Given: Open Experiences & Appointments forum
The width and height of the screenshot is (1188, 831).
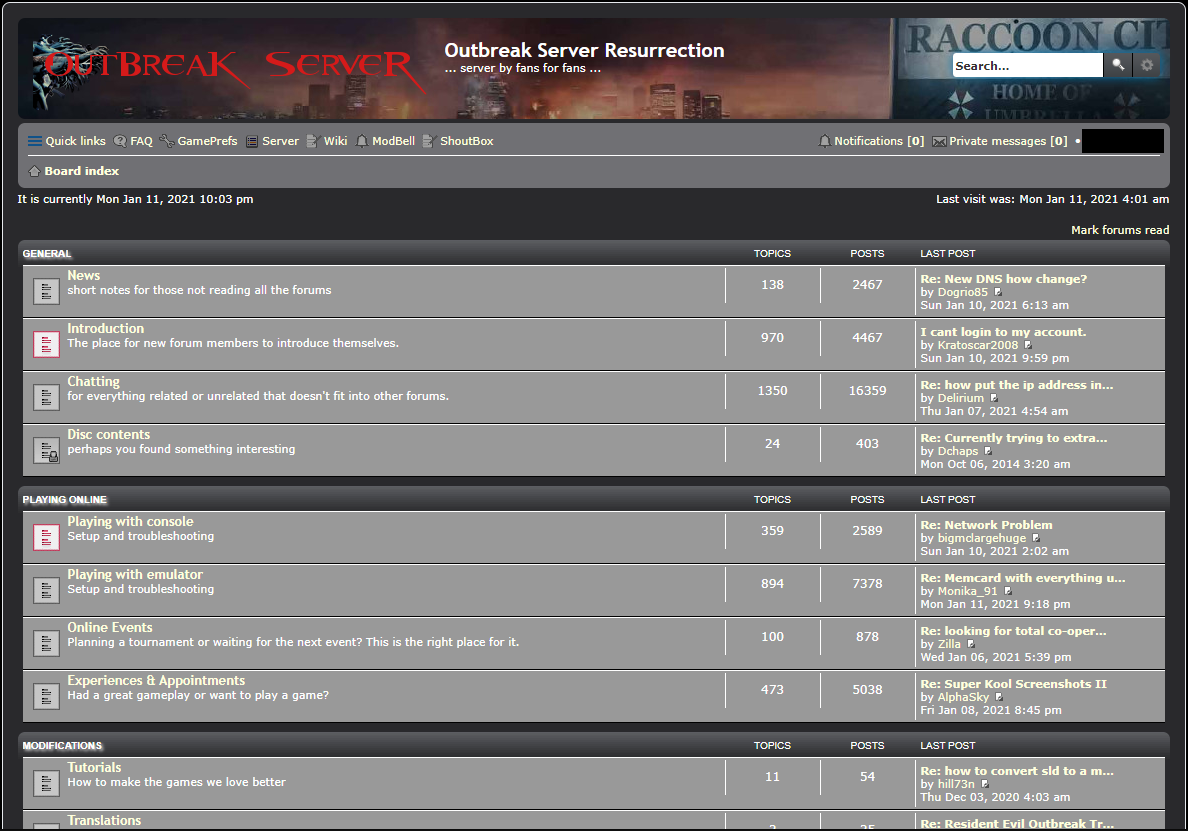Looking at the screenshot, I should point(156,681).
